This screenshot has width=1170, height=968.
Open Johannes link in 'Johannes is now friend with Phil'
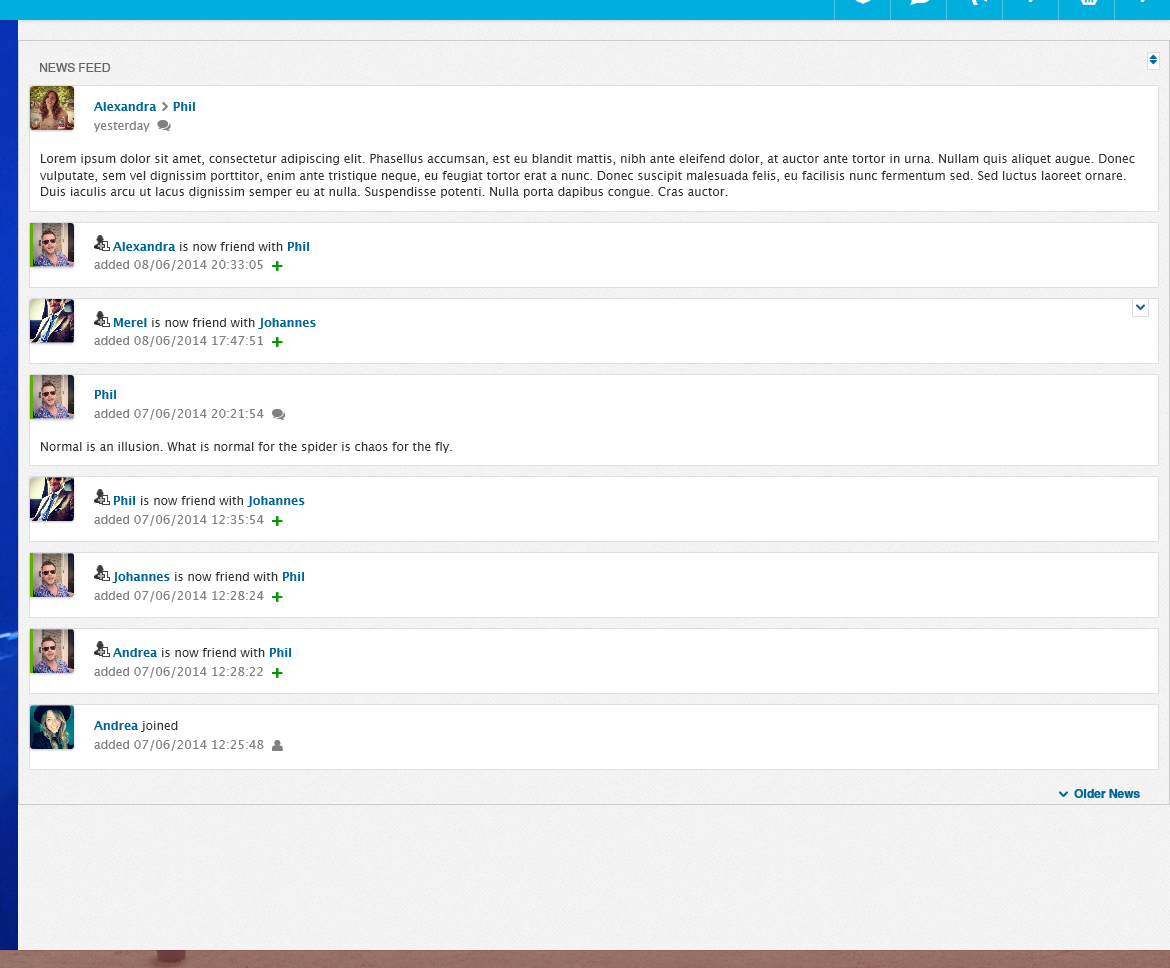coord(142,577)
